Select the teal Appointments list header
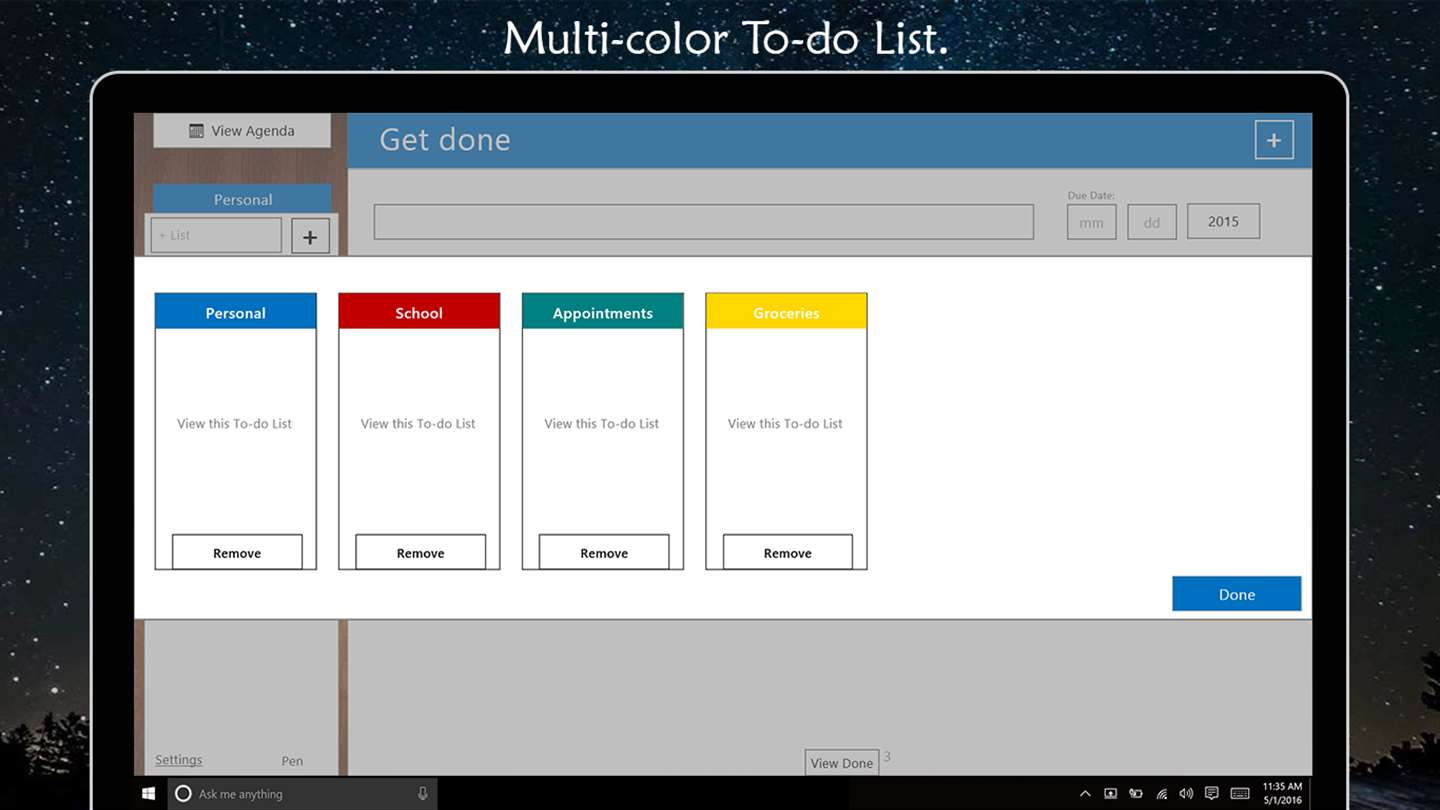This screenshot has height=810, width=1440. [x=603, y=312]
